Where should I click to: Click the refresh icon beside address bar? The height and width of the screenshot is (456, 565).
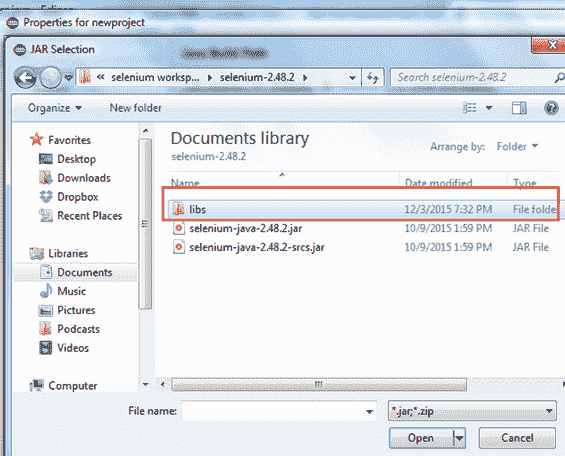point(373,77)
